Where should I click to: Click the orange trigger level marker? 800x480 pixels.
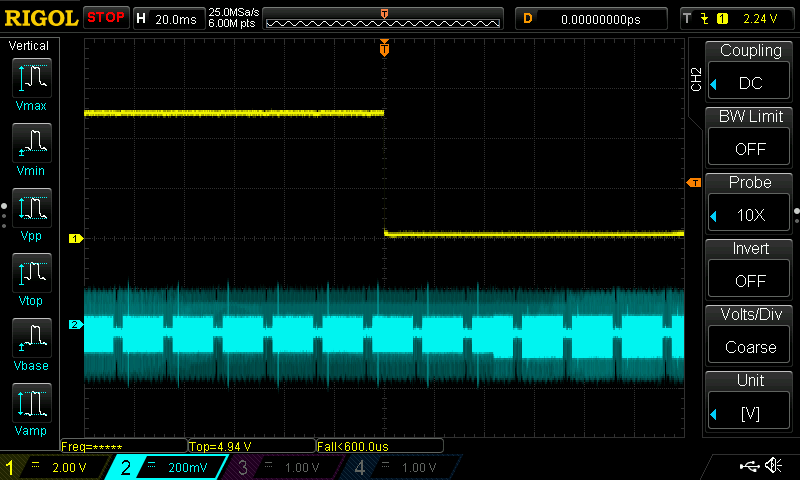pos(693,182)
